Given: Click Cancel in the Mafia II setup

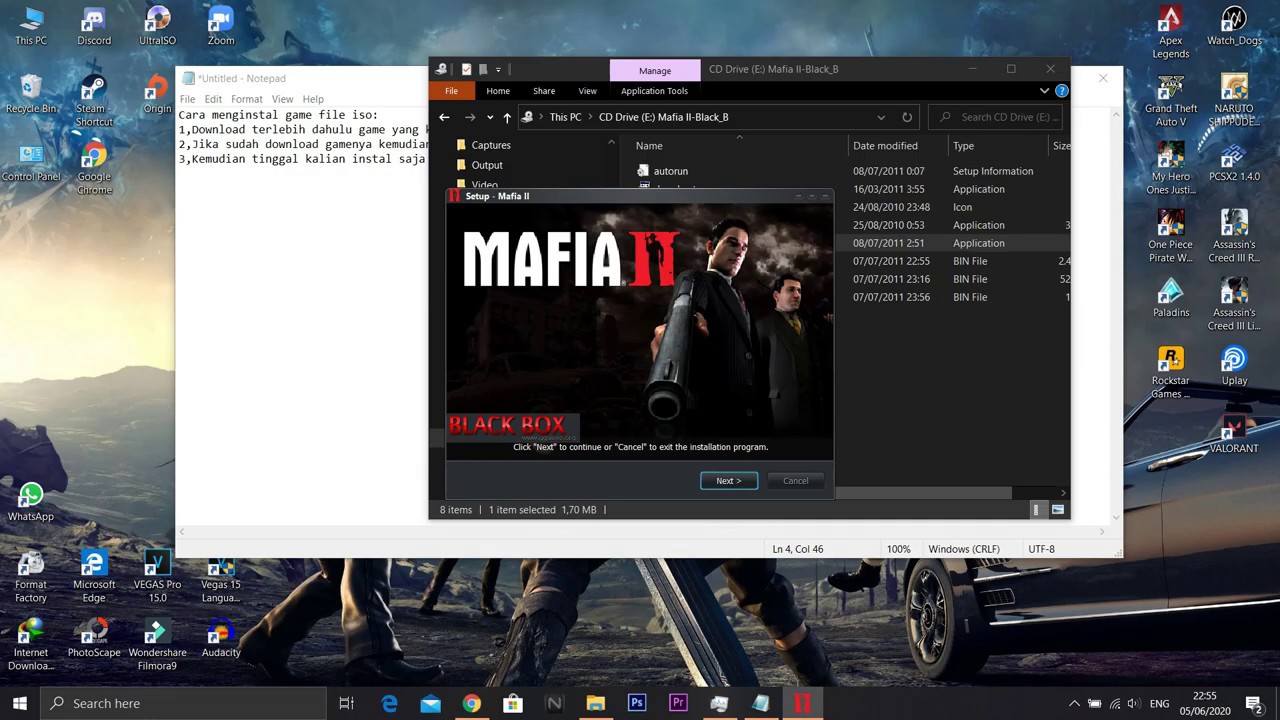Looking at the screenshot, I should pyautogui.click(x=795, y=481).
